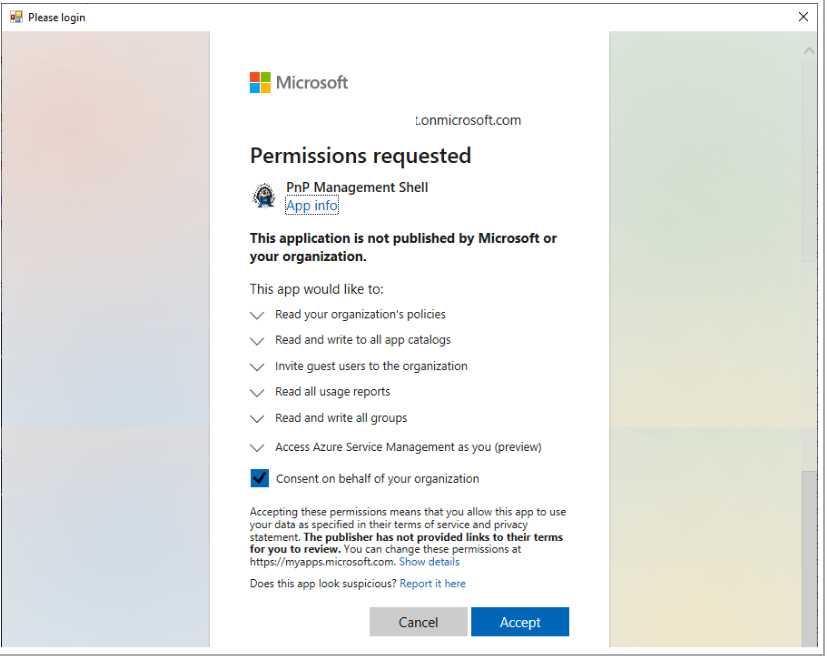Click the Permissions requested heading

360,156
